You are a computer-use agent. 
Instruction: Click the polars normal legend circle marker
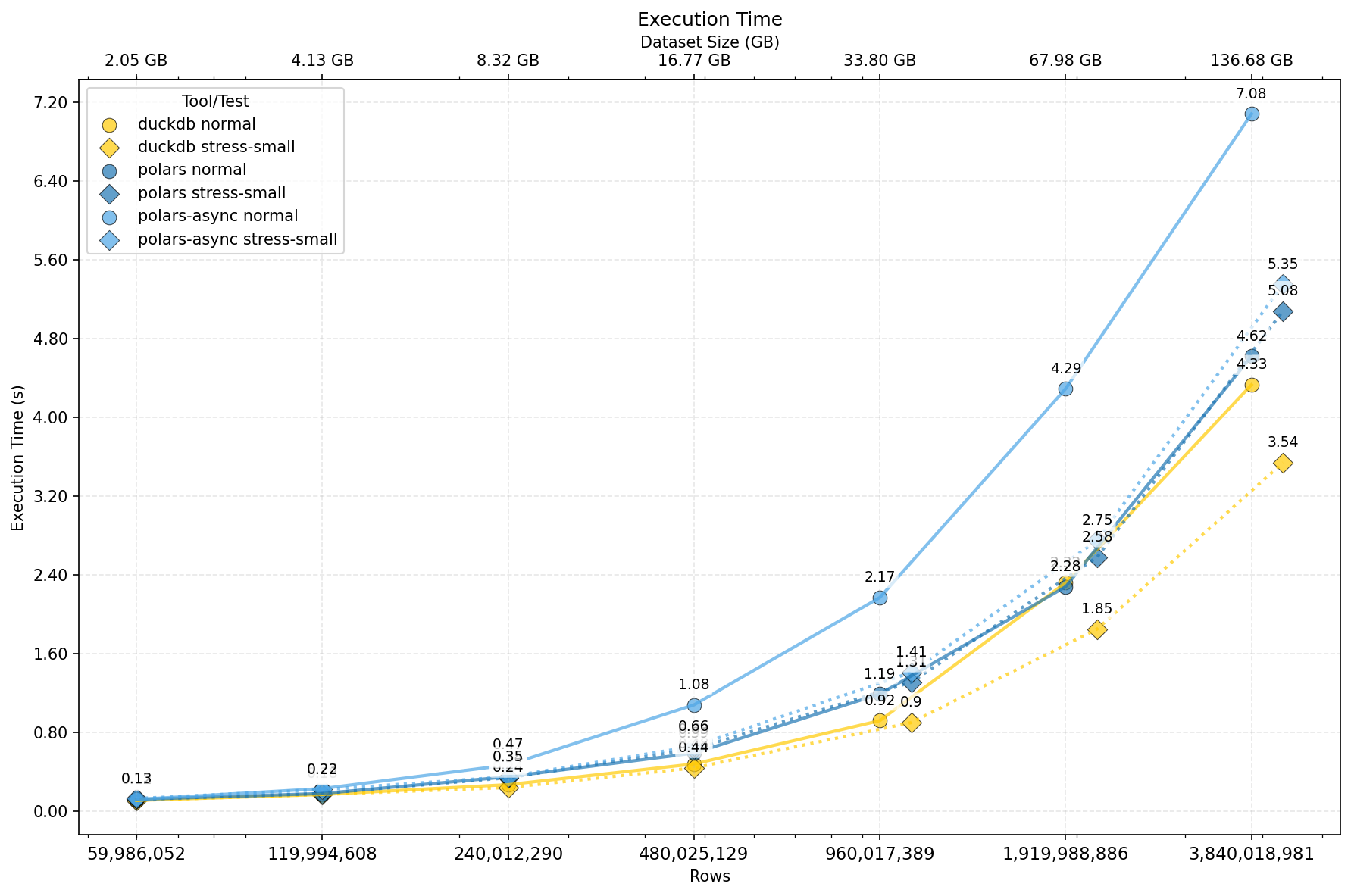(x=109, y=171)
